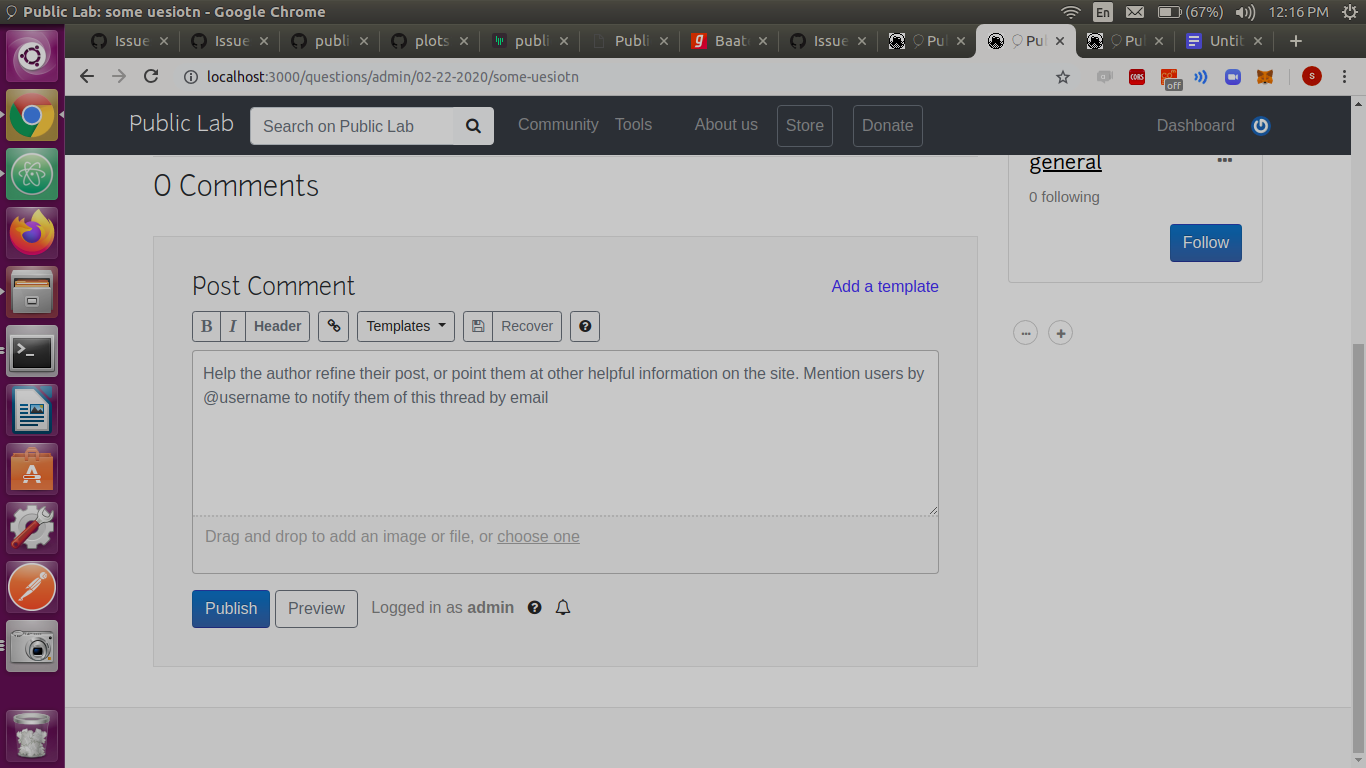View site information icon in address bar
Image resolution: width=1366 pixels, height=768 pixels.
[190, 77]
